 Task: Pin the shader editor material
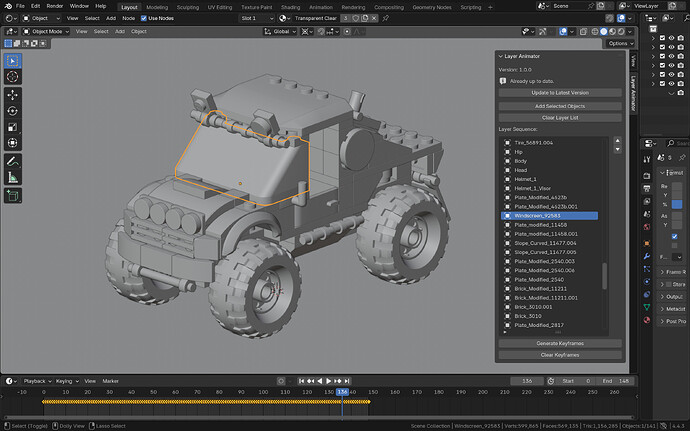pos(385,18)
